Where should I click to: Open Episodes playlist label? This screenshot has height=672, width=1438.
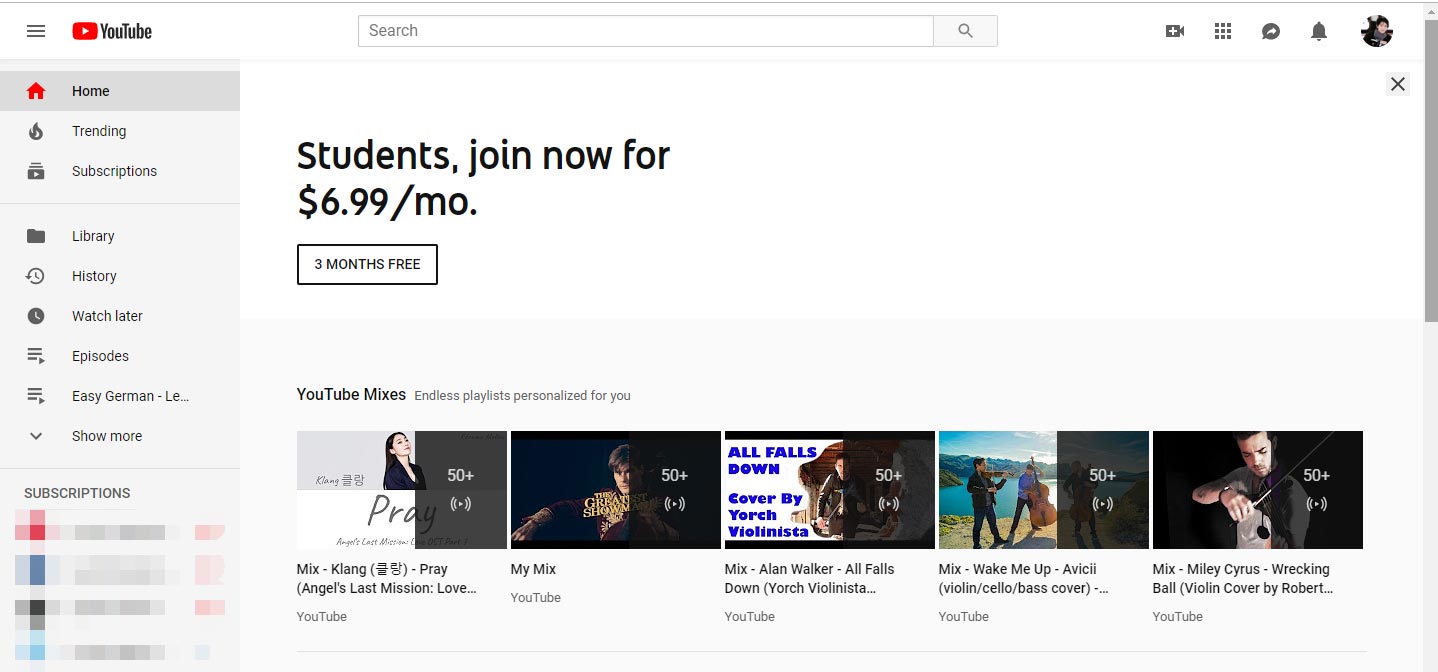(x=100, y=356)
